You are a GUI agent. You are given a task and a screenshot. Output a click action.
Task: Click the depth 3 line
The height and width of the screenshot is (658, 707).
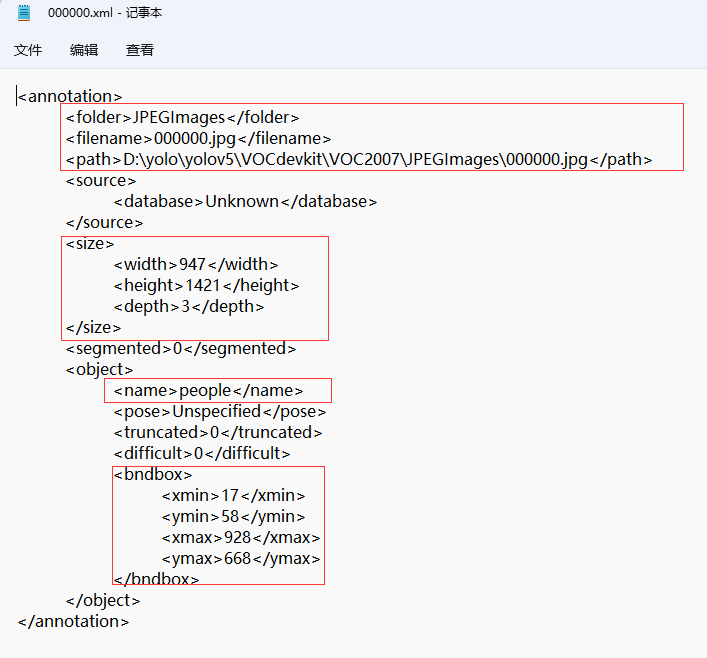[189, 307]
